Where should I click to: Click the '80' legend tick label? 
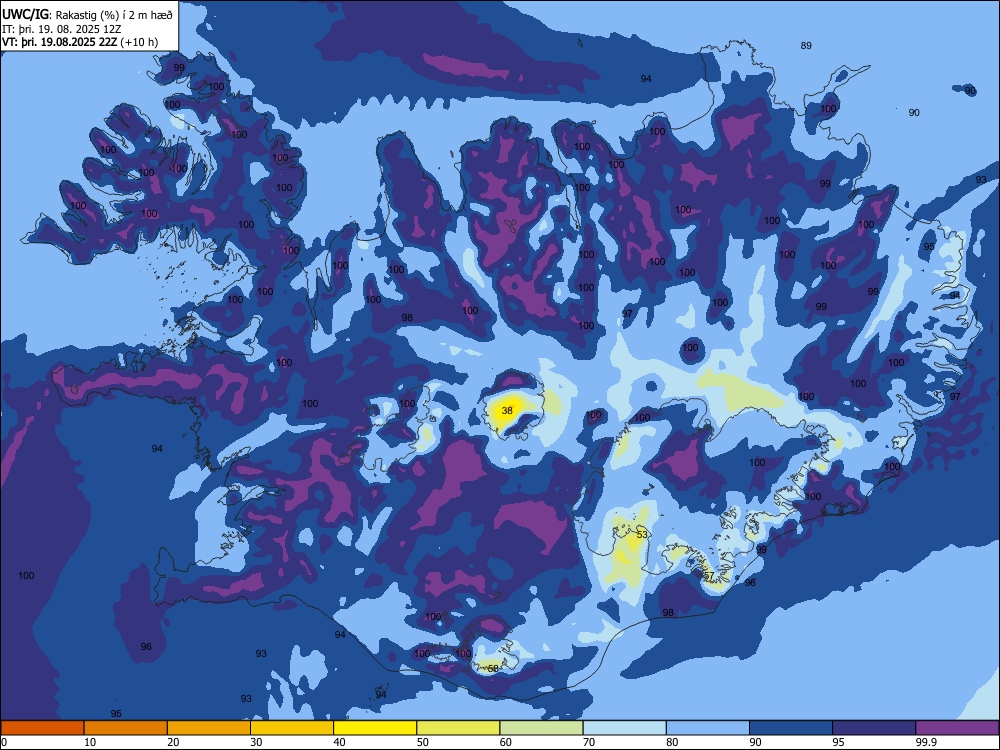pos(672,742)
